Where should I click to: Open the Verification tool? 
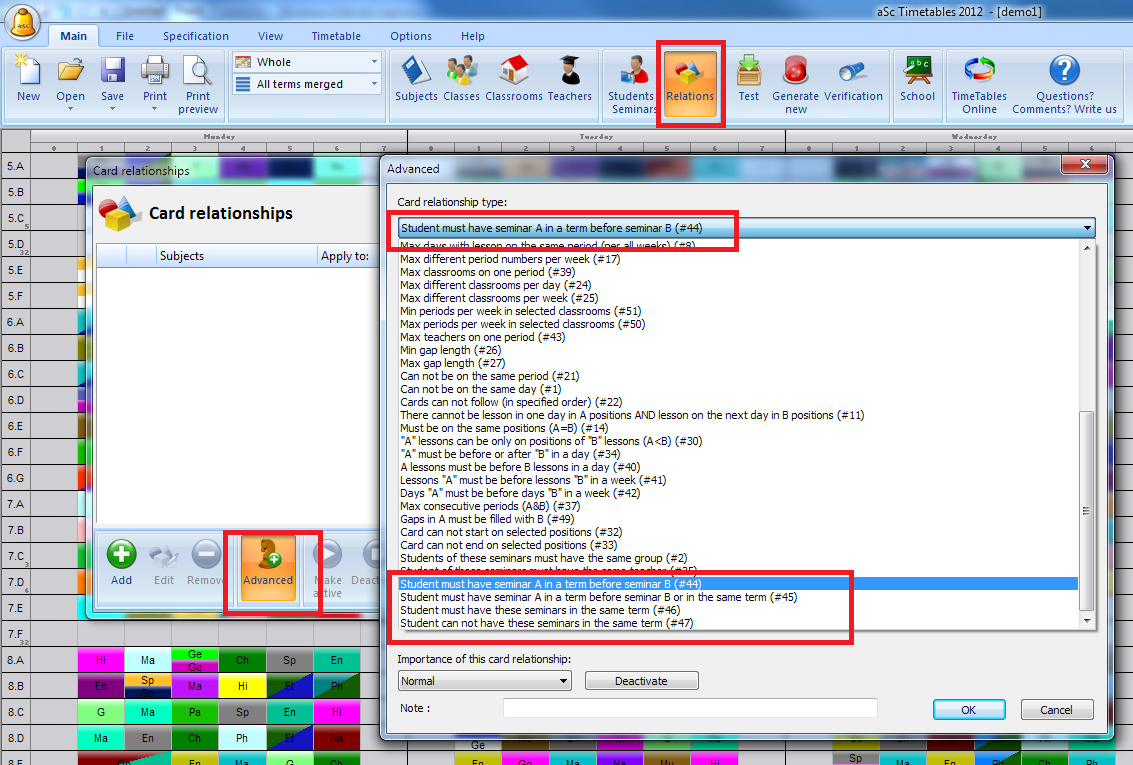[x=853, y=80]
